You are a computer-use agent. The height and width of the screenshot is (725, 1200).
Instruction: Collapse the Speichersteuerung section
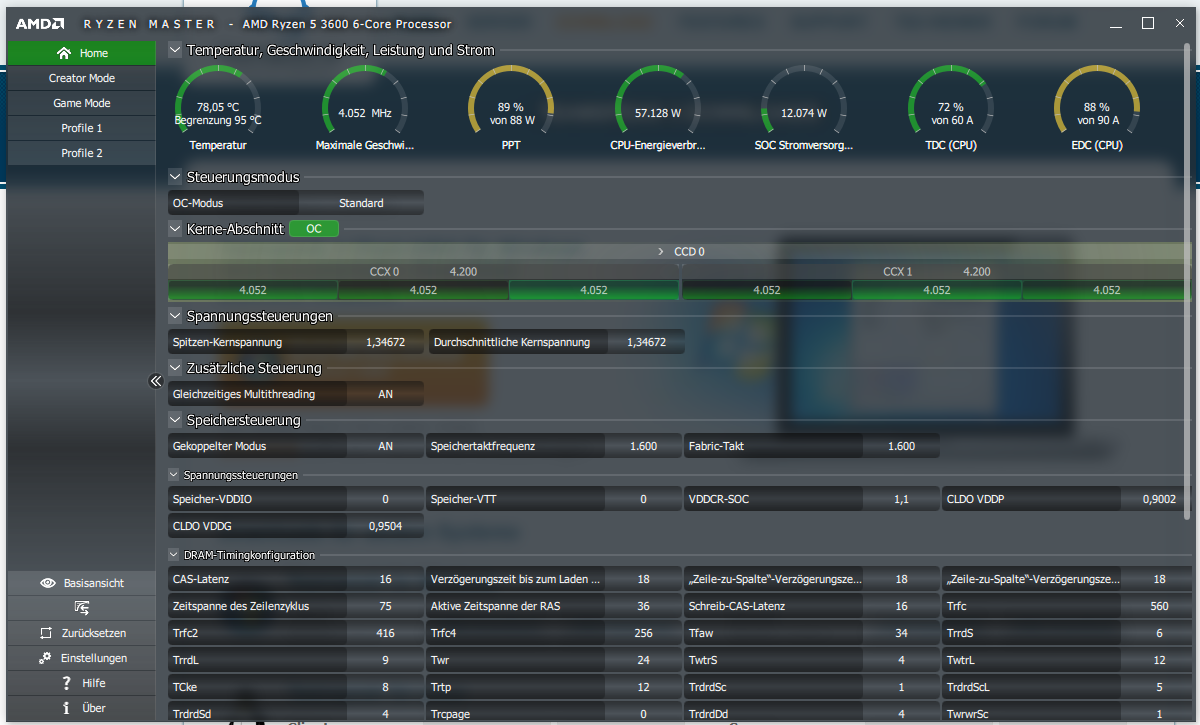coord(175,420)
